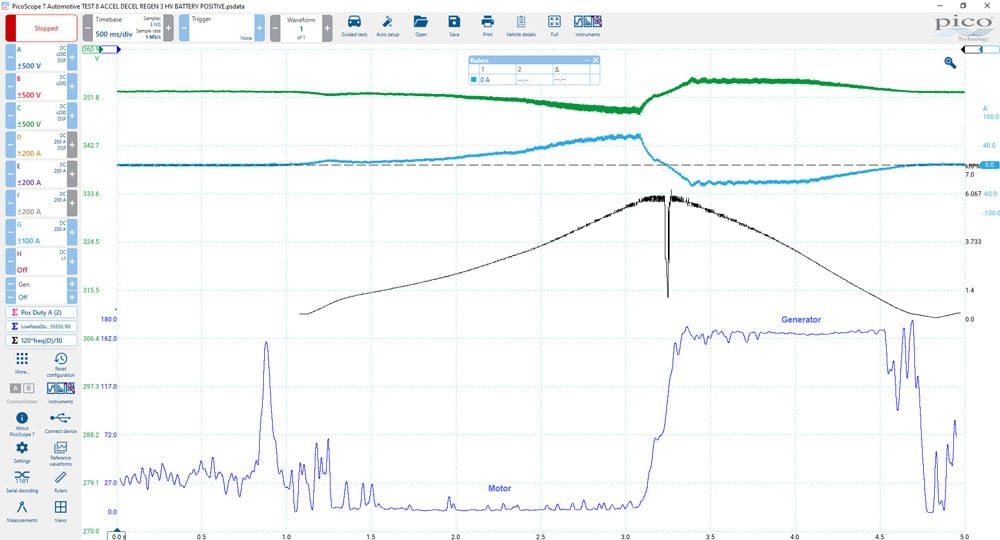Reduce Channel B range with minus
Image resolution: width=1000 pixels, height=540 pixels.
point(11,87)
